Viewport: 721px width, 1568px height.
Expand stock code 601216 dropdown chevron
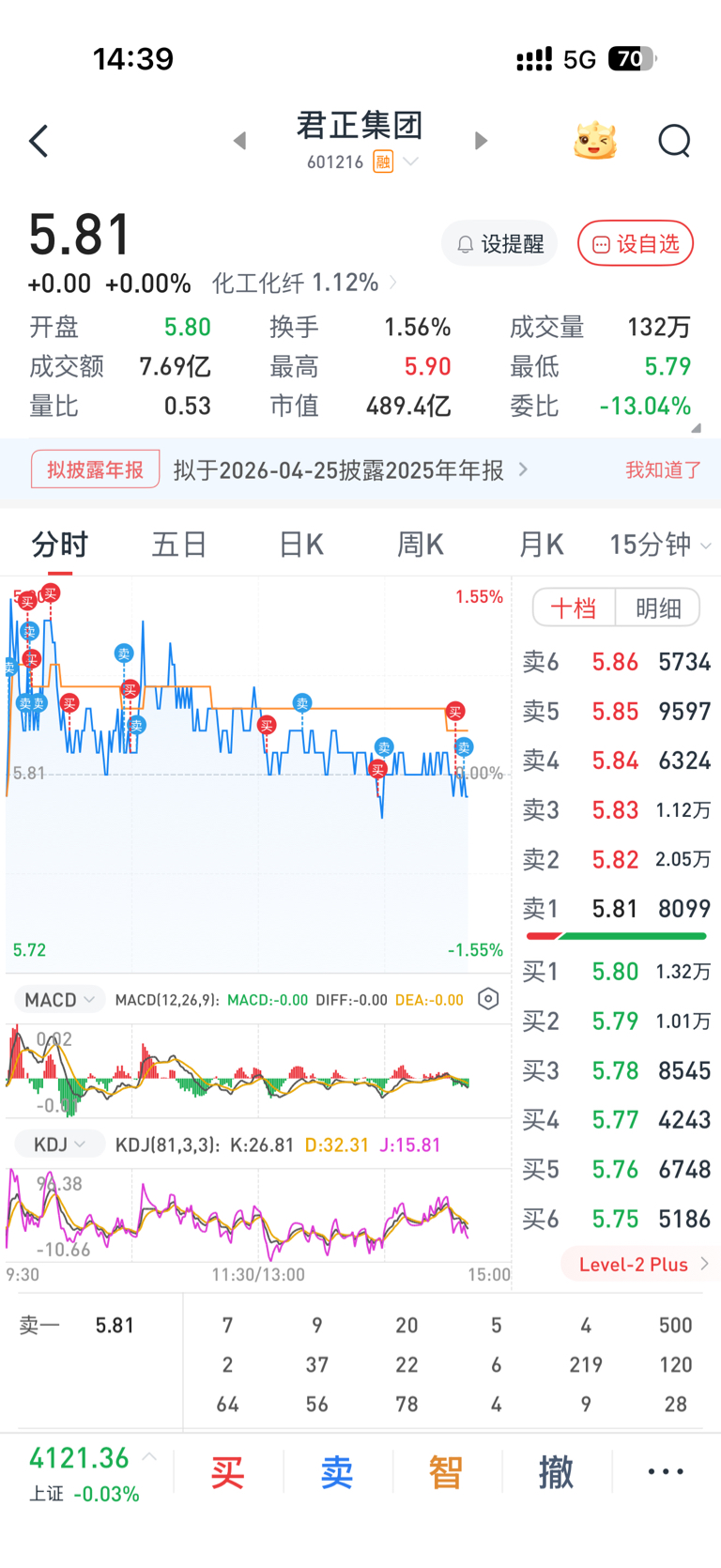tap(410, 162)
